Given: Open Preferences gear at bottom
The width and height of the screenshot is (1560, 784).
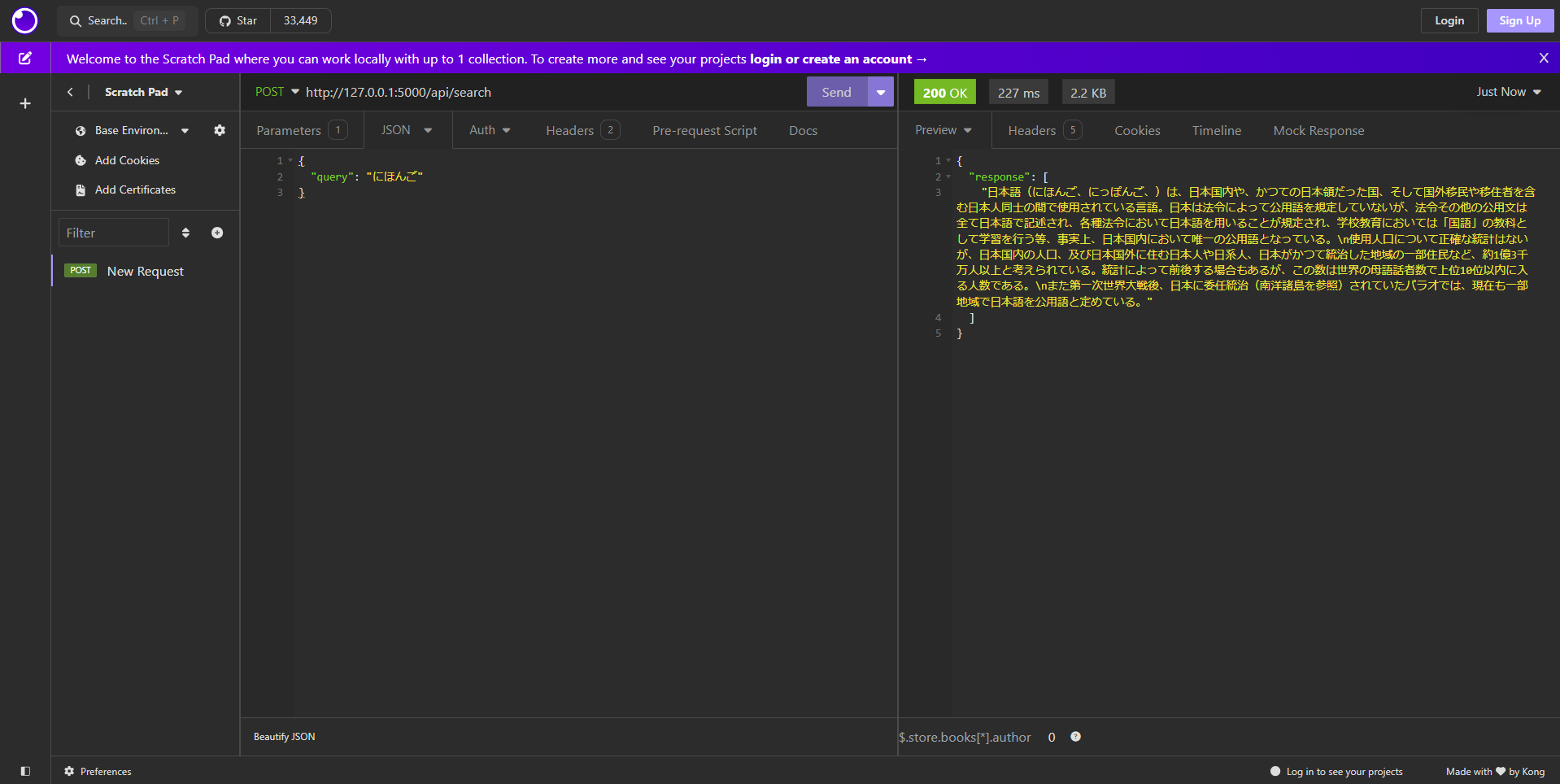Looking at the screenshot, I should click(x=98, y=771).
